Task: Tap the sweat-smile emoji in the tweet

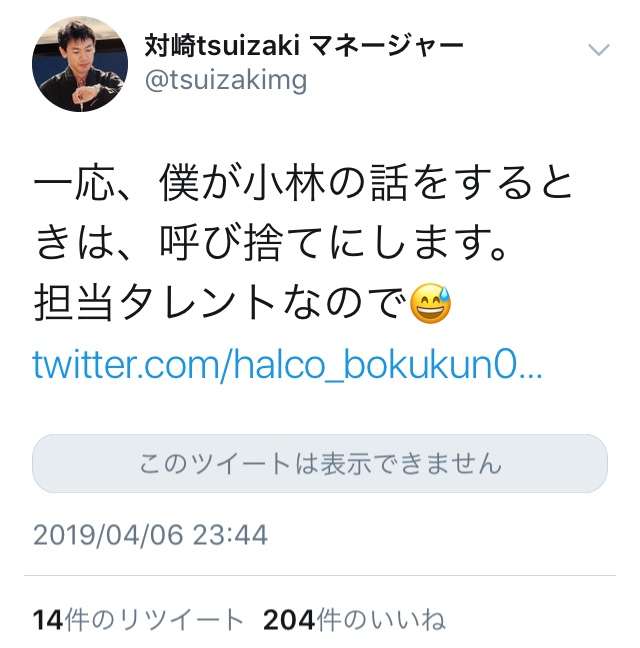Action: coord(430,303)
